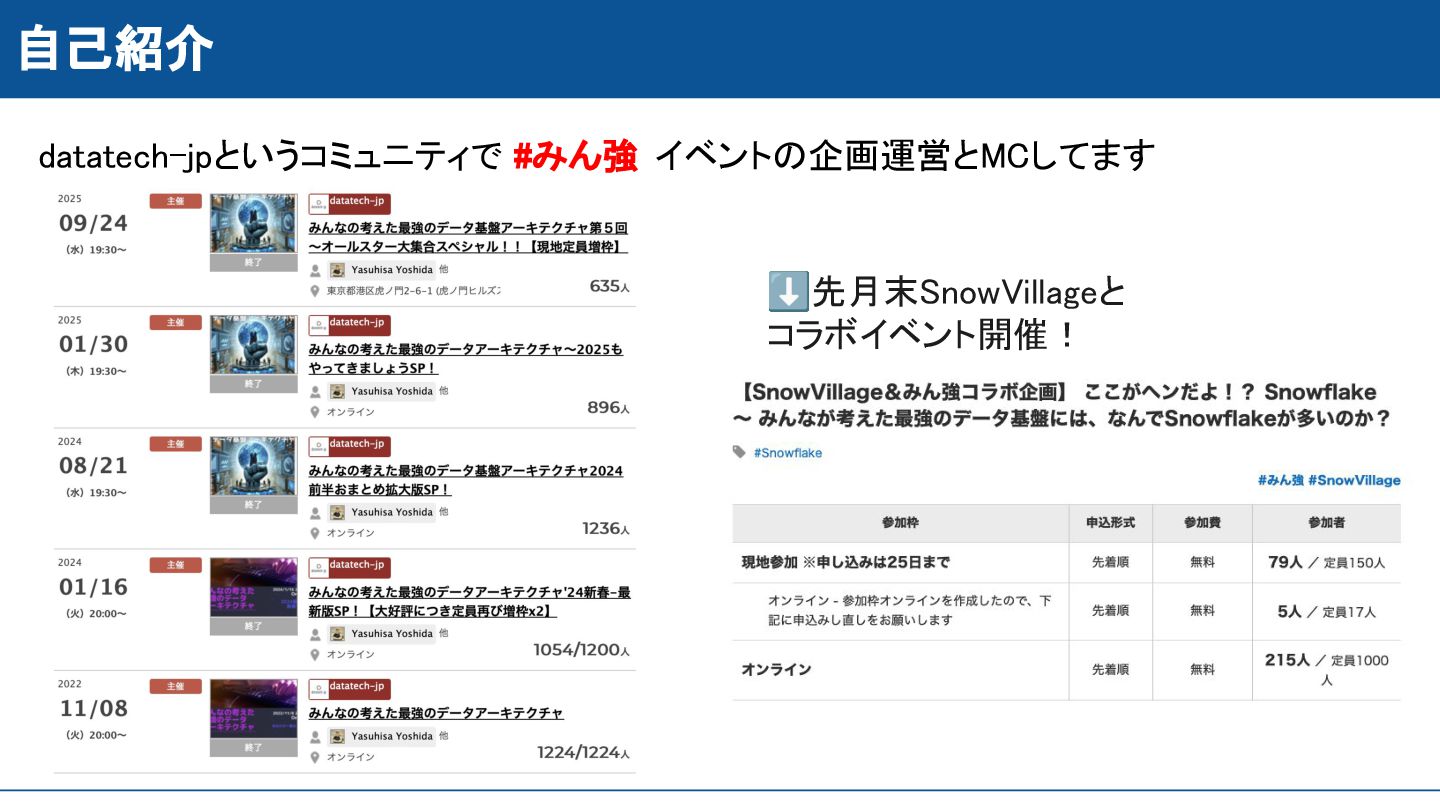Viewport: 1440px width, 810px height.
Task: Click the 参加費 table column header
Action: click(1202, 523)
